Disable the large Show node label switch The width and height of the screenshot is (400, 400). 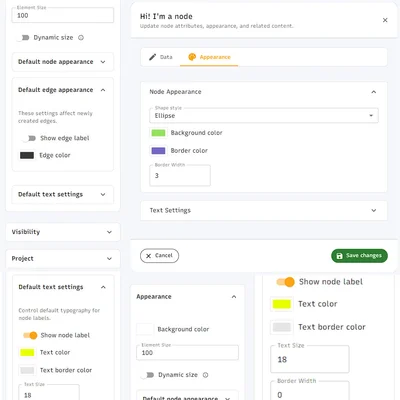pyautogui.click(x=286, y=282)
